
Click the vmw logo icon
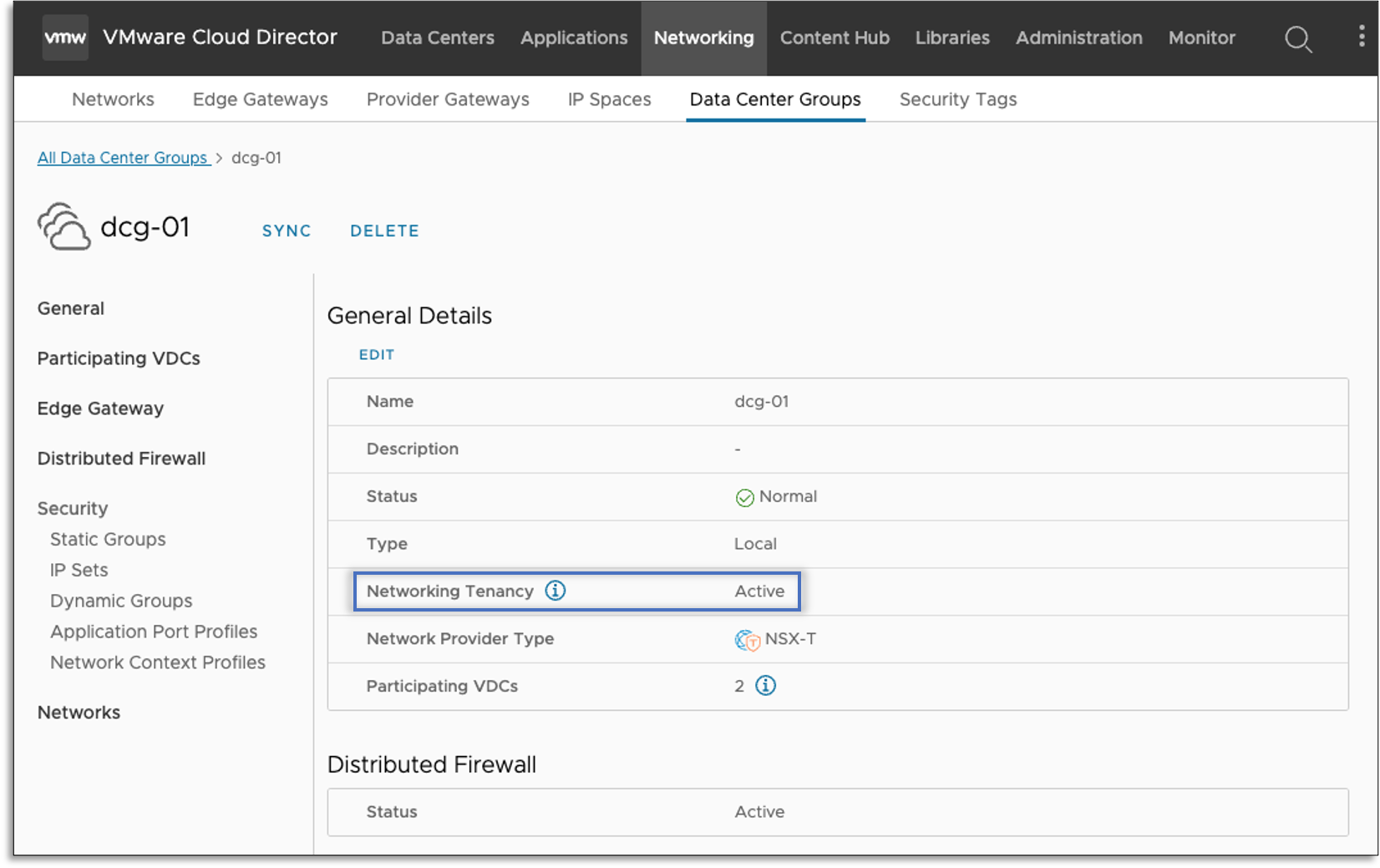click(65, 38)
